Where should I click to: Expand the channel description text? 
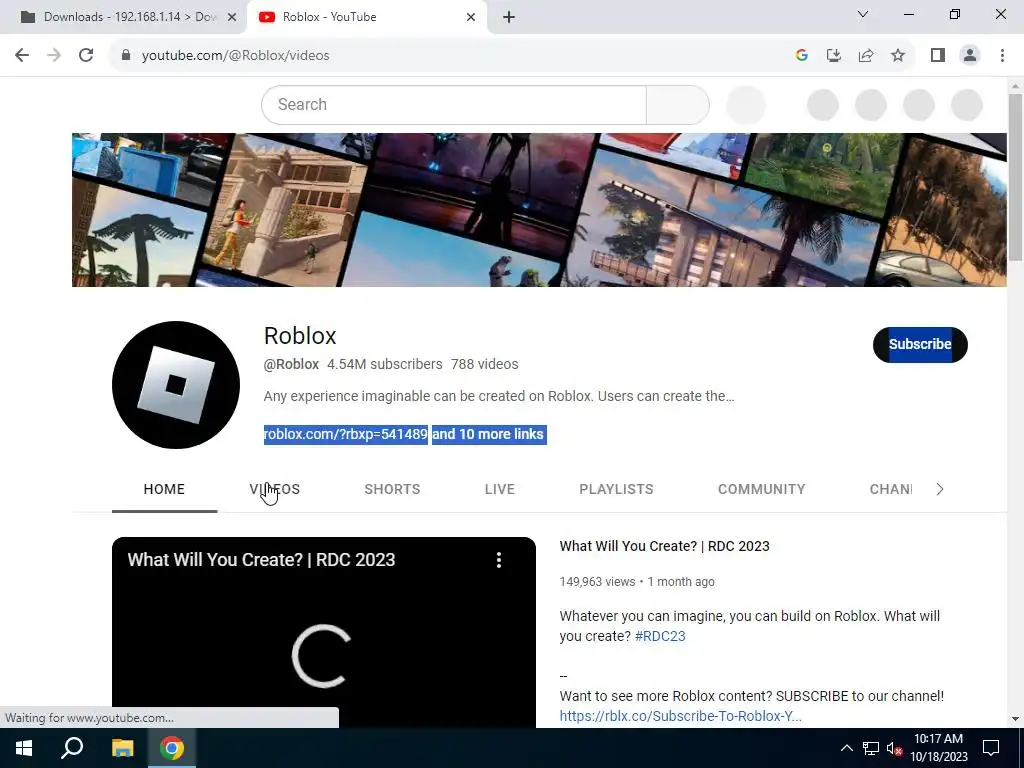499,396
